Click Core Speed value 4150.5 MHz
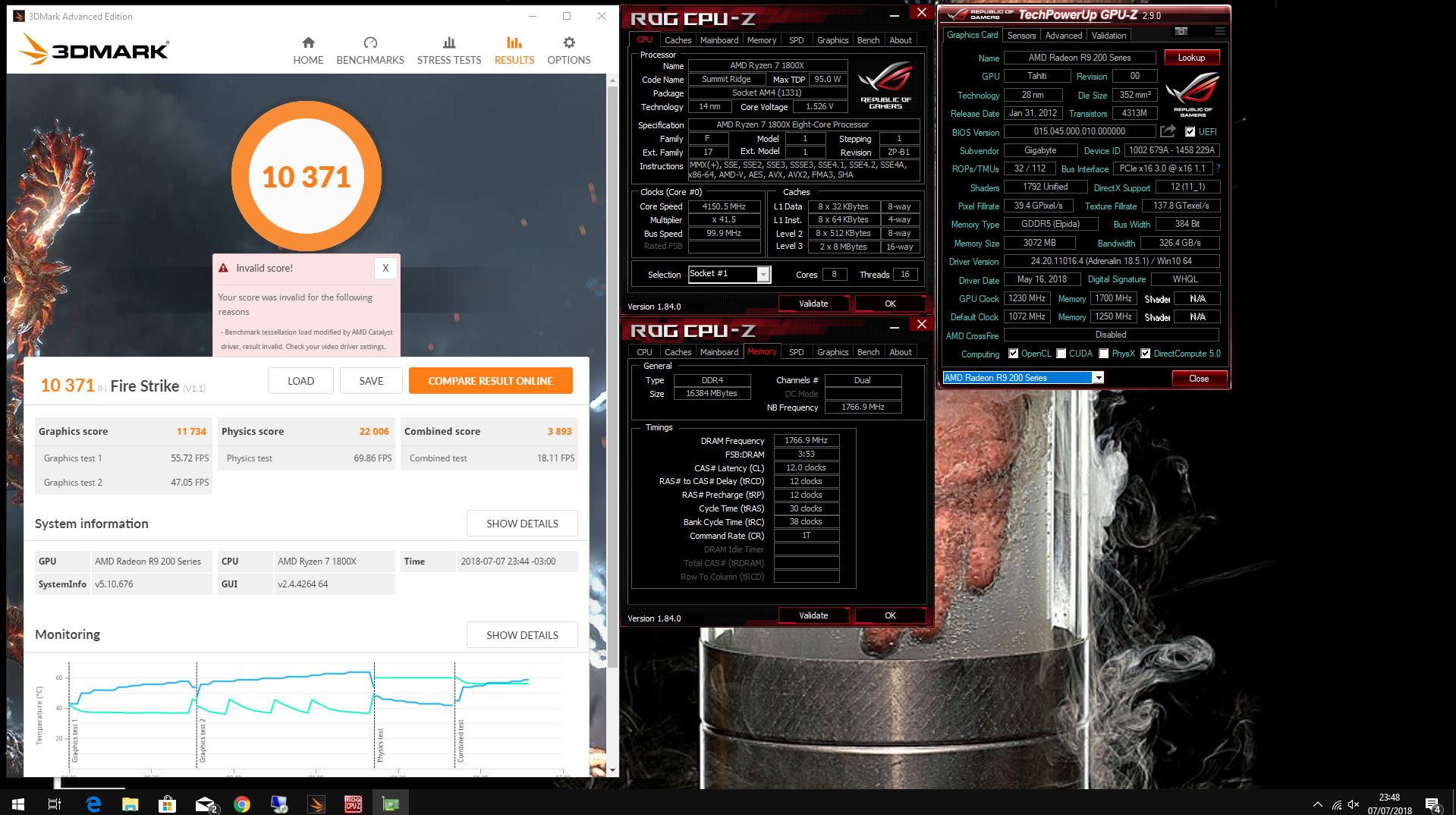The image size is (1456, 815). tap(724, 206)
